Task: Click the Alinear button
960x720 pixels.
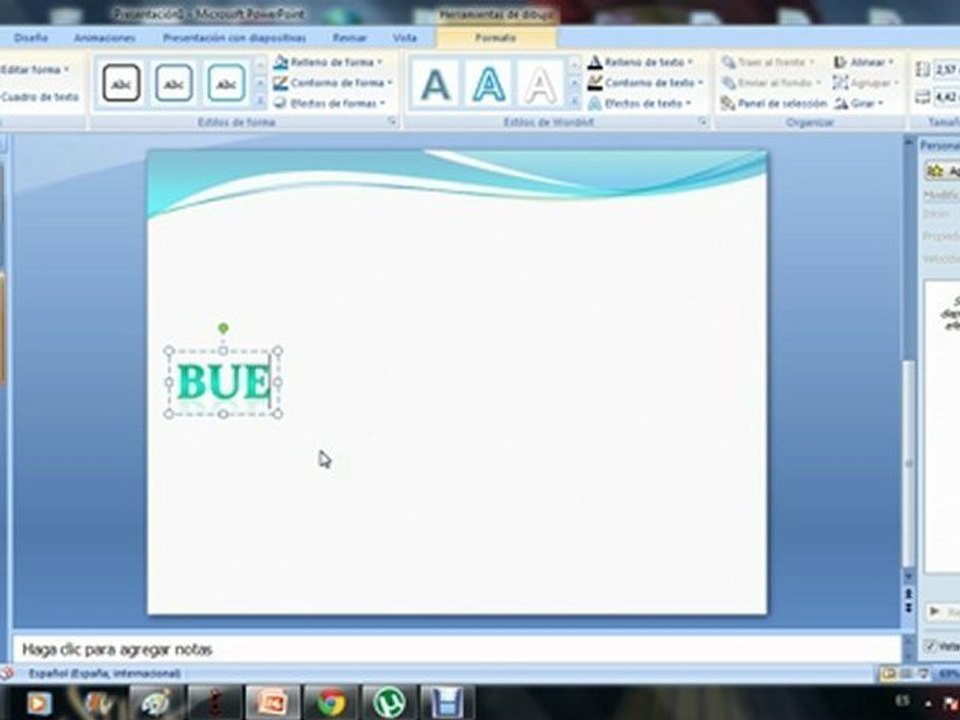Action: [x=863, y=62]
